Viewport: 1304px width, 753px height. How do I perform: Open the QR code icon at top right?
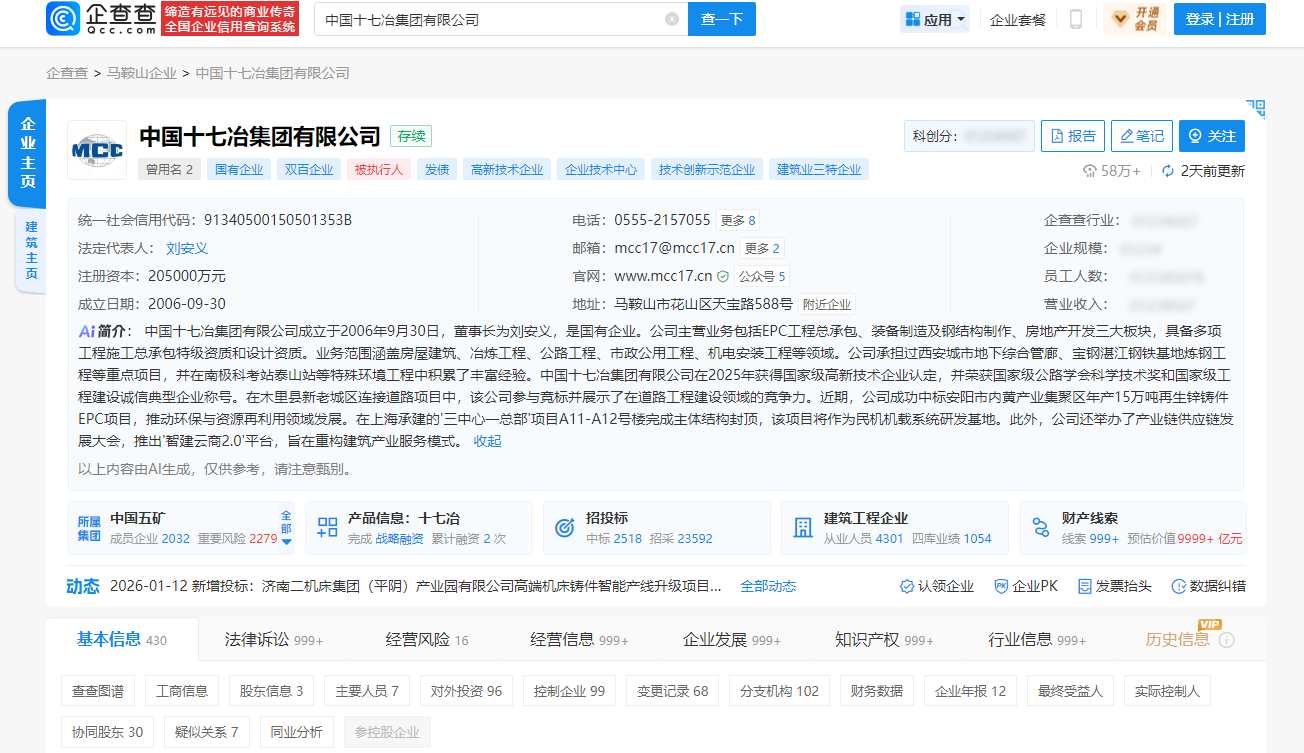[x=1255, y=108]
